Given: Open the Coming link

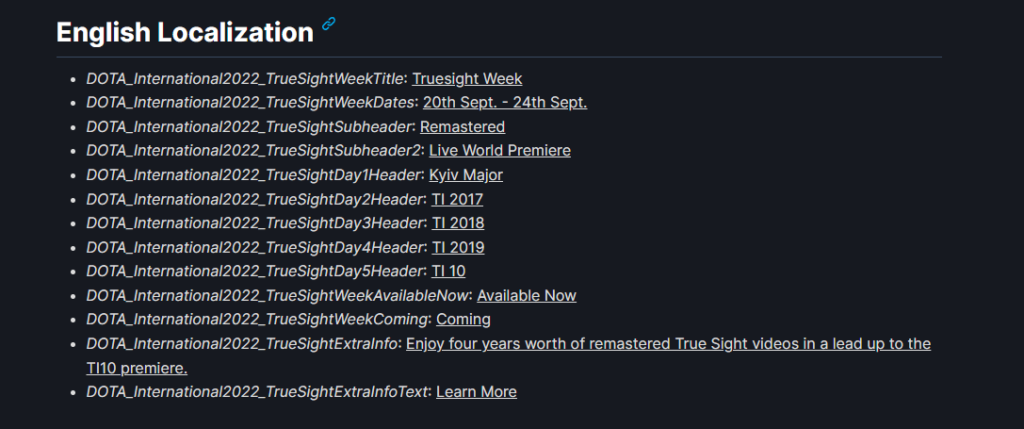Looking at the screenshot, I should point(463,319).
